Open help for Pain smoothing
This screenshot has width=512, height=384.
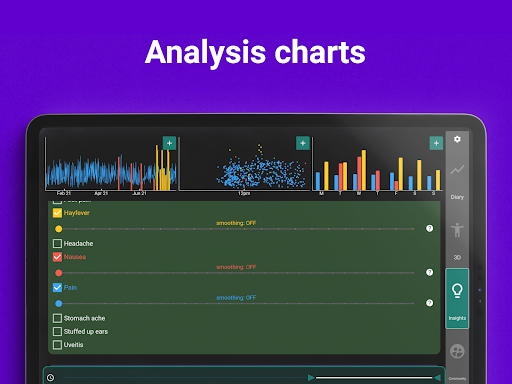click(430, 303)
